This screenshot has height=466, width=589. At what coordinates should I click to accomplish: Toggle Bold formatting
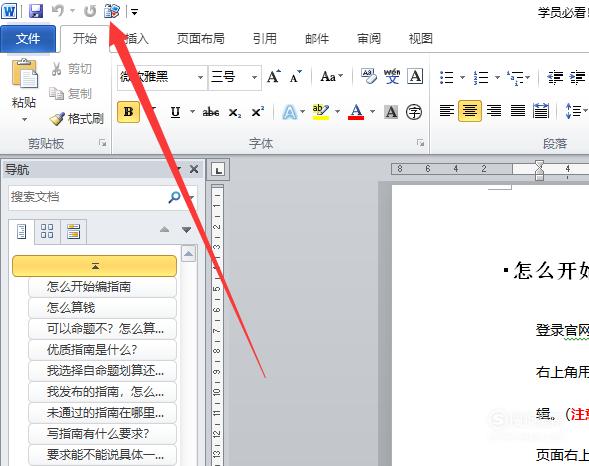click(x=128, y=112)
